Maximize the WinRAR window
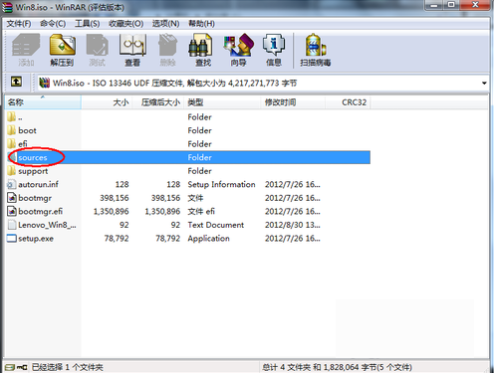 pos(451,5)
